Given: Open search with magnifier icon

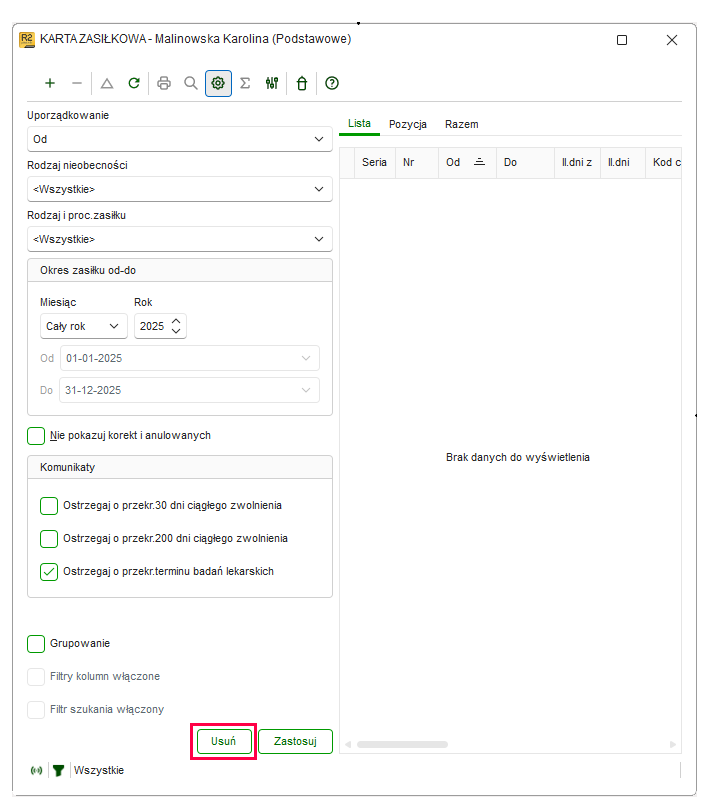Looking at the screenshot, I should coord(191,83).
